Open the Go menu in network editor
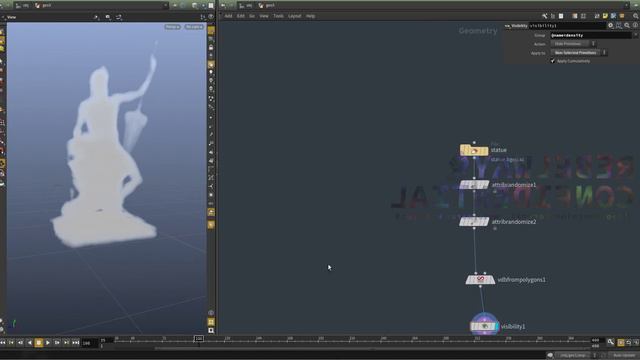Image resolution: width=640 pixels, height=360 pixels. coord(252,16)
